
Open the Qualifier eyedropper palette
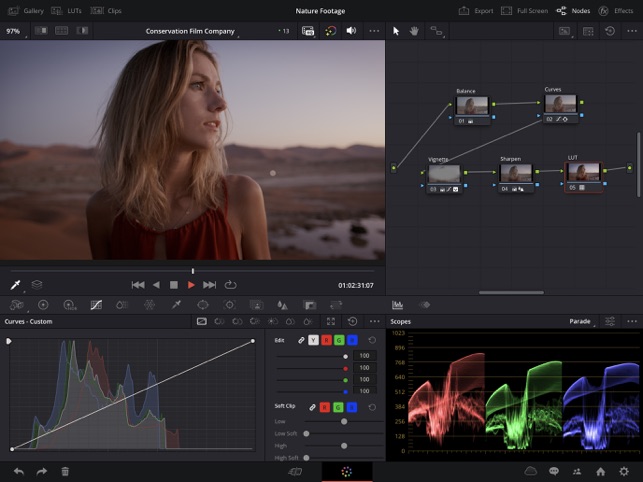pos(176,305)
